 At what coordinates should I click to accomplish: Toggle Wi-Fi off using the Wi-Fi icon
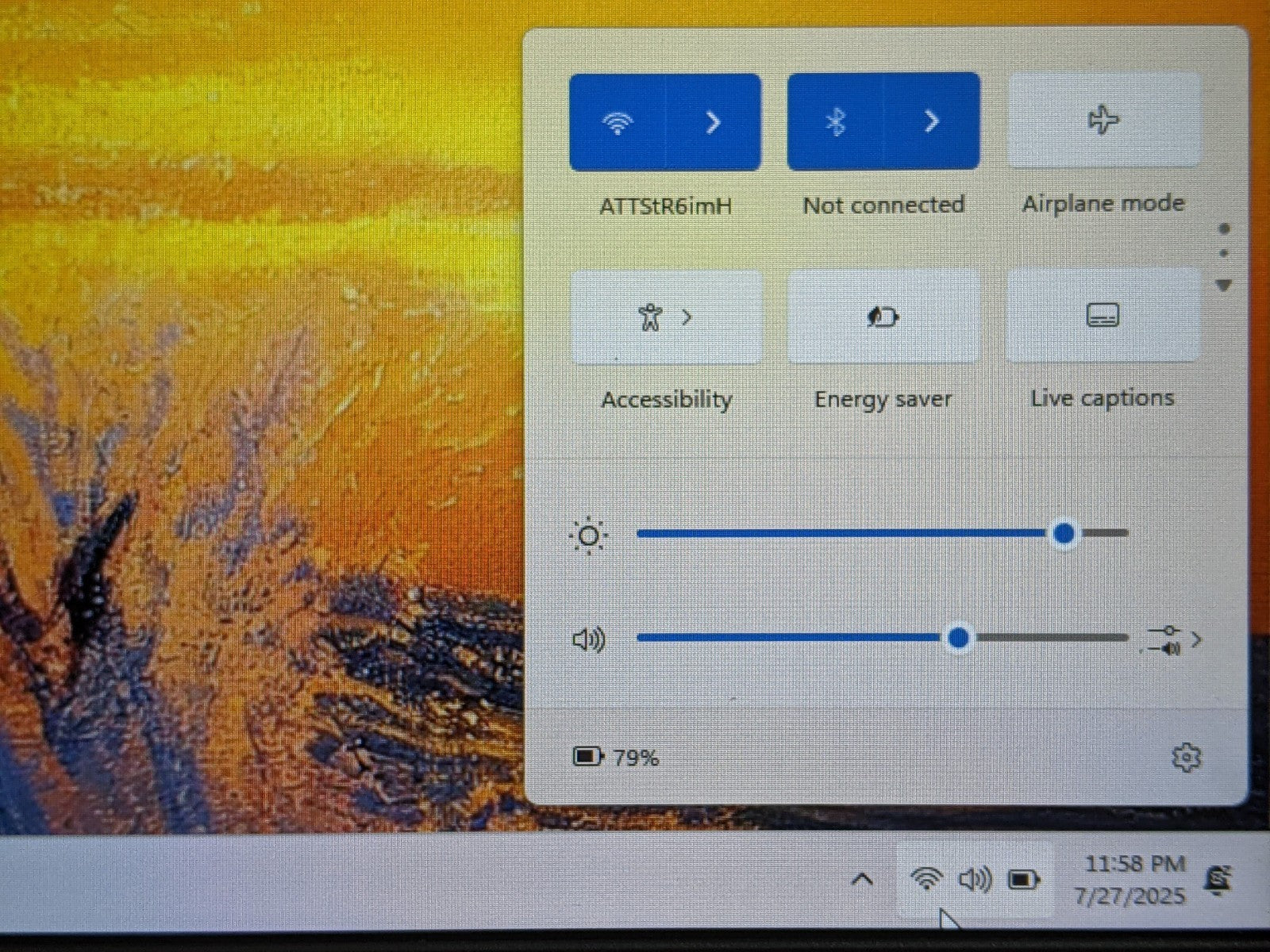point(618,122)
